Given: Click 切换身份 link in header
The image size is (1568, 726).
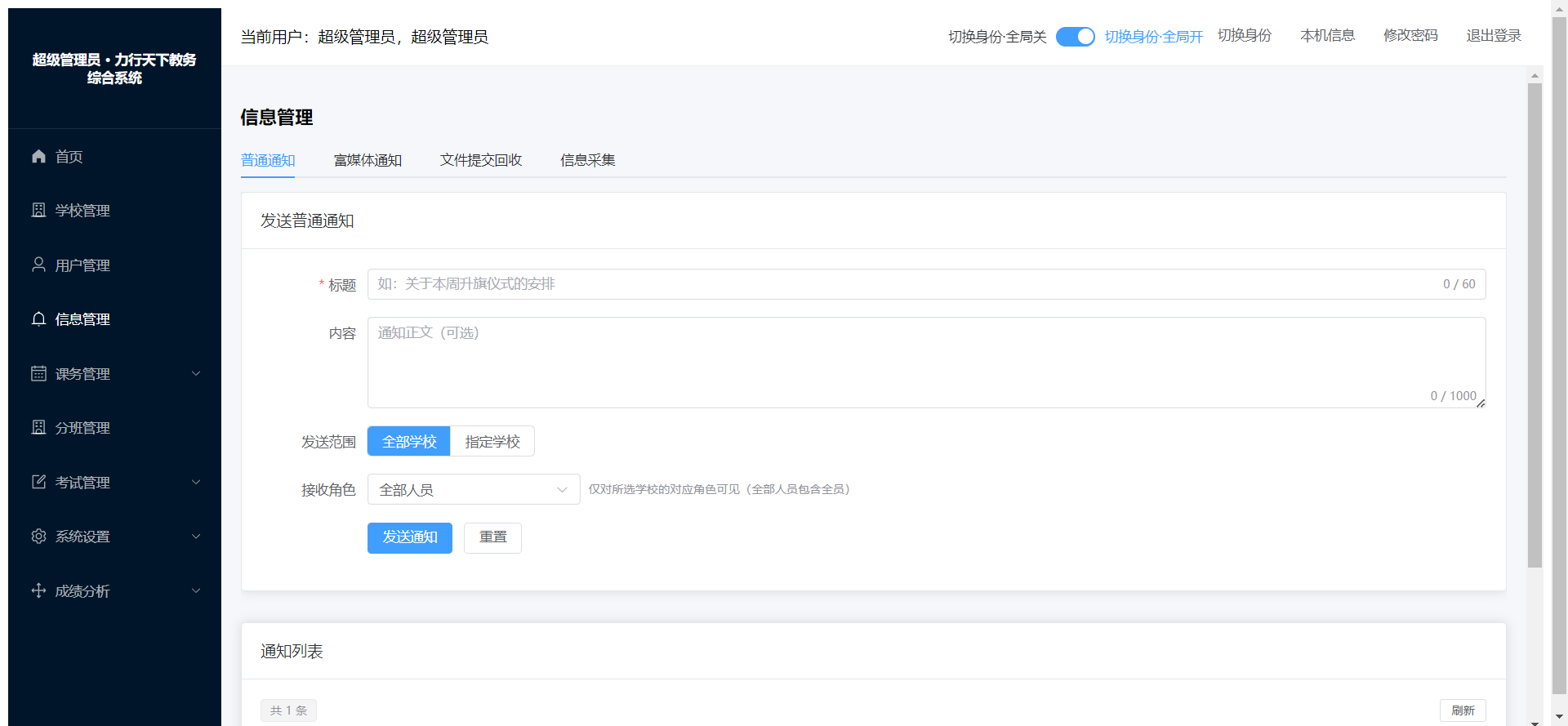Looking at the screenshot, I should pyautogui.click(x=1245, y=35).
